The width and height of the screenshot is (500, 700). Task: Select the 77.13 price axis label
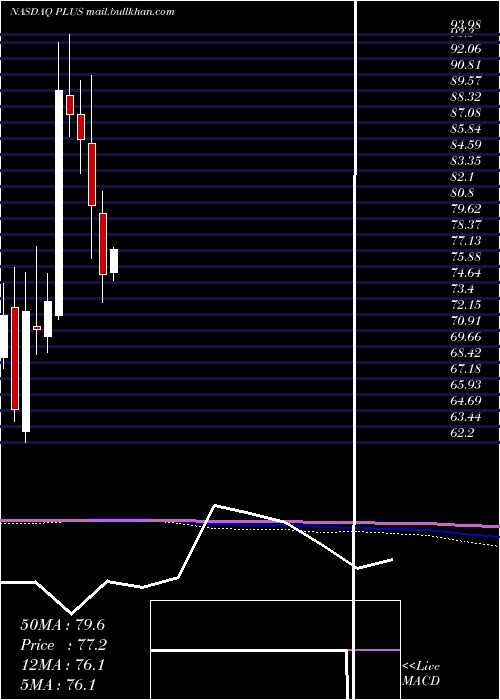coord(466,242)
